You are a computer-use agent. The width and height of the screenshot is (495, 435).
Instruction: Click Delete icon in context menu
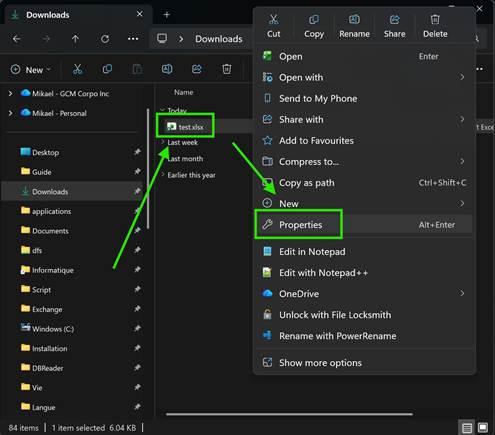tap(435, 19)
